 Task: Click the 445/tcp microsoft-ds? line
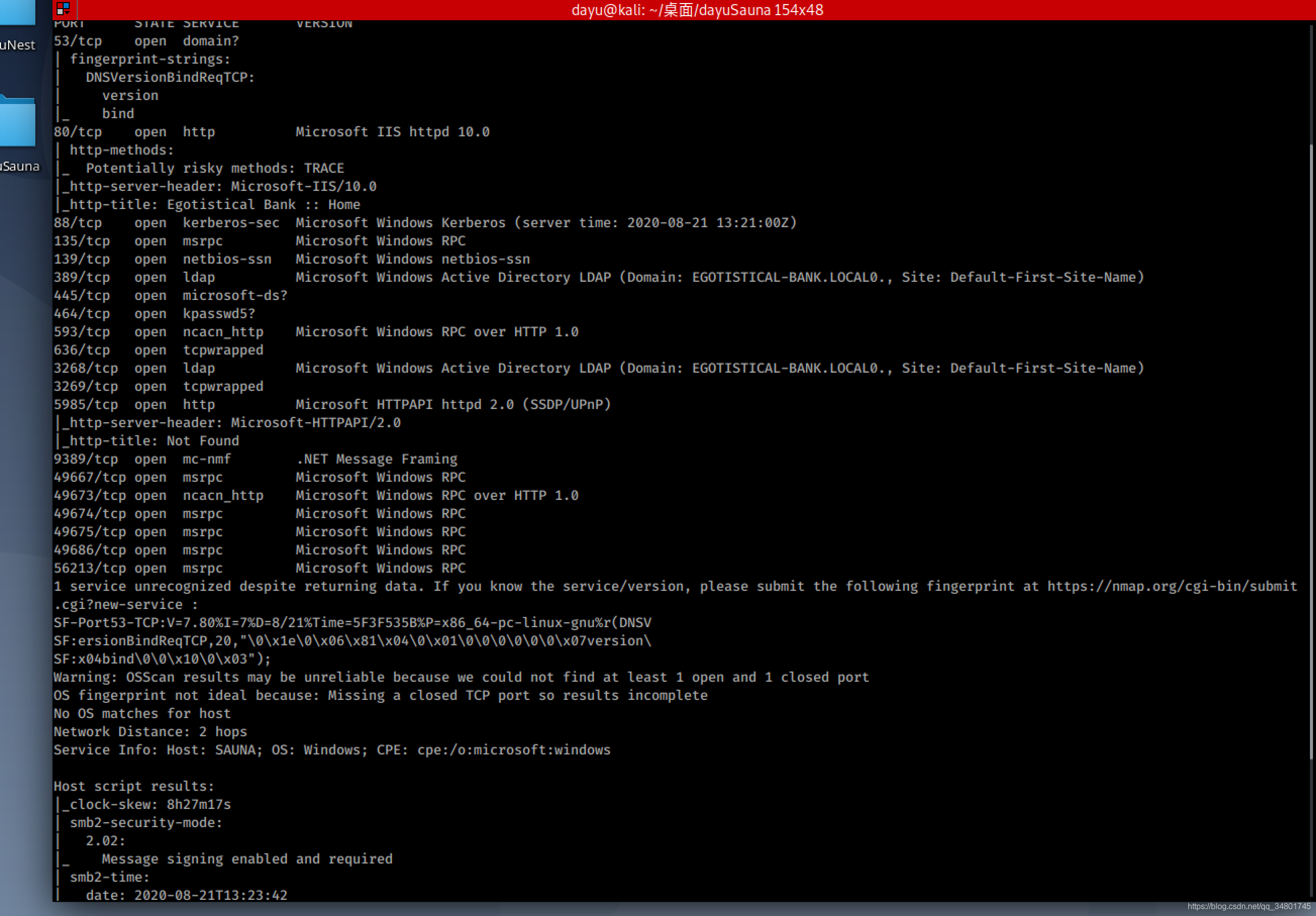tap(170, 296)
